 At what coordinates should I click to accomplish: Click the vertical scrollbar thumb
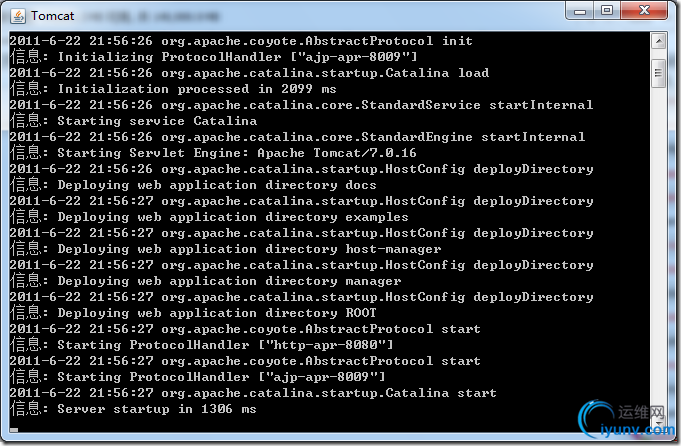pos(659,73)
